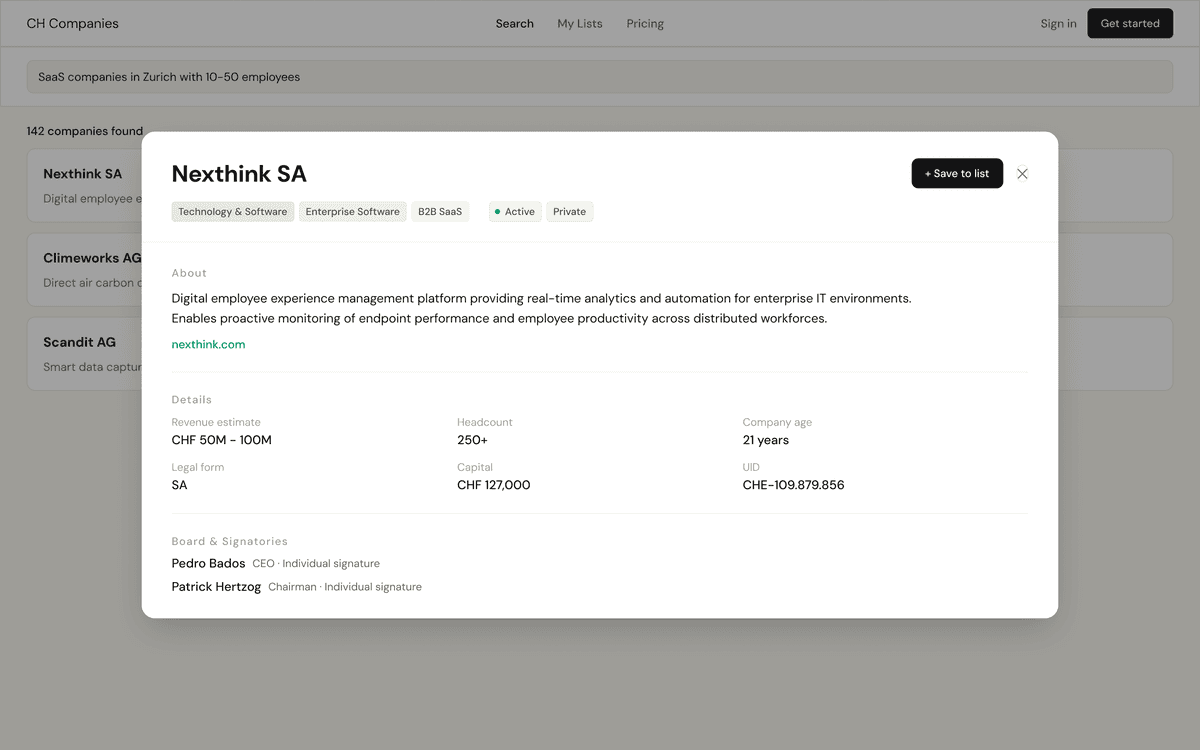Screen dimensions: 1200x750
Task: Open the Search navigation tab
Action: pos(515,23)
